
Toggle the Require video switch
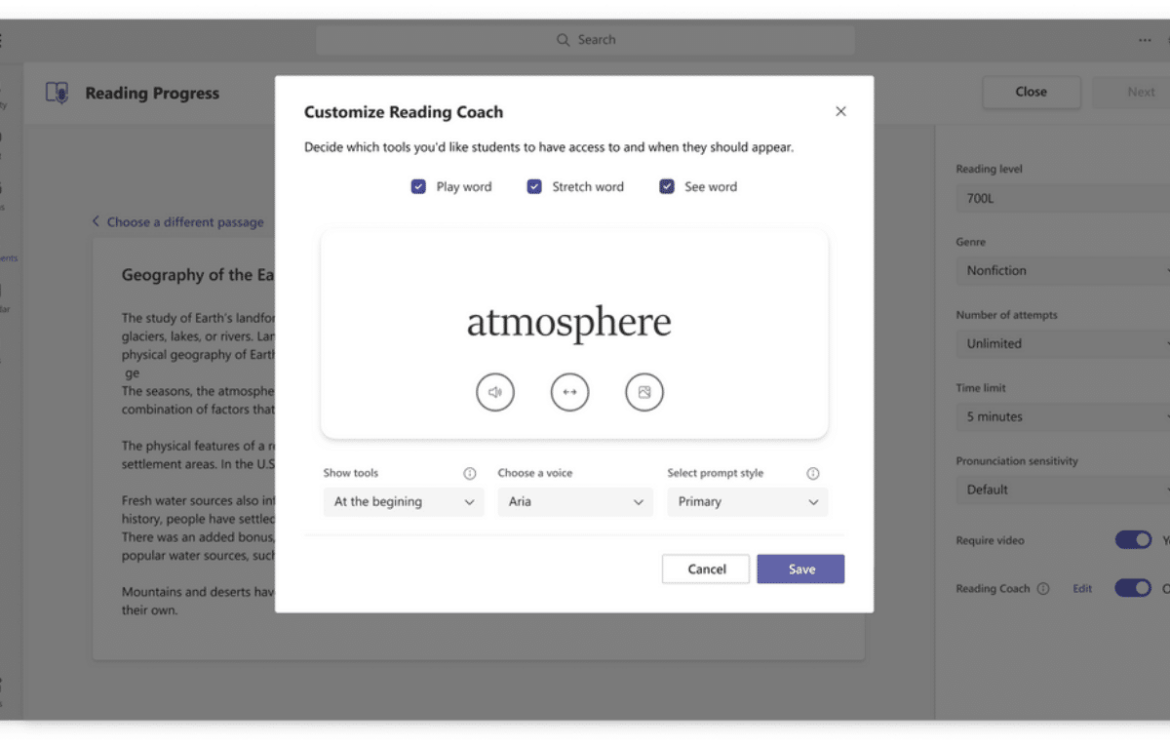coord(1133,540)
